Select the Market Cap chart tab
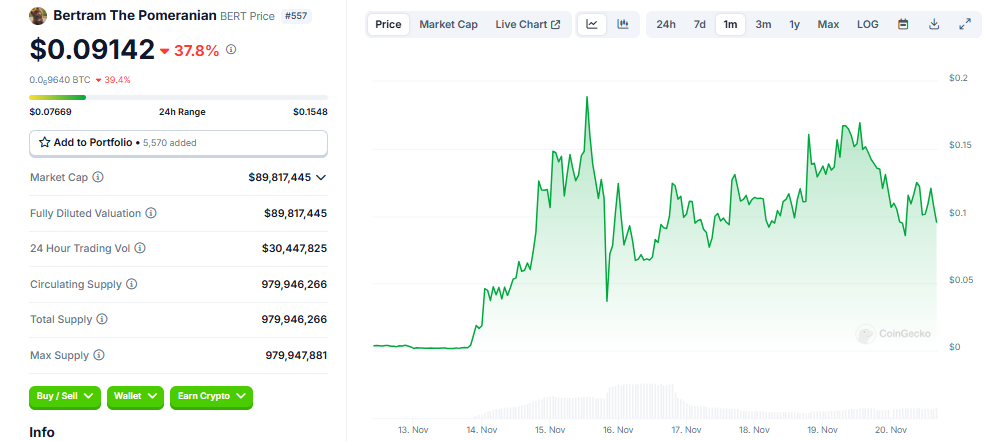 (x=449, y=25)
